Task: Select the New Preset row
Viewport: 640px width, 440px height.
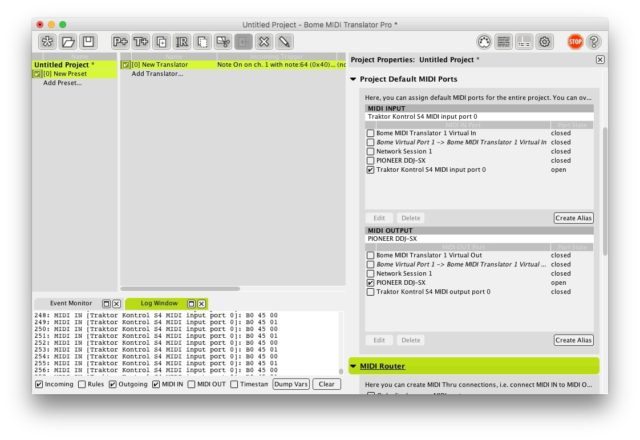Action: 74,74
